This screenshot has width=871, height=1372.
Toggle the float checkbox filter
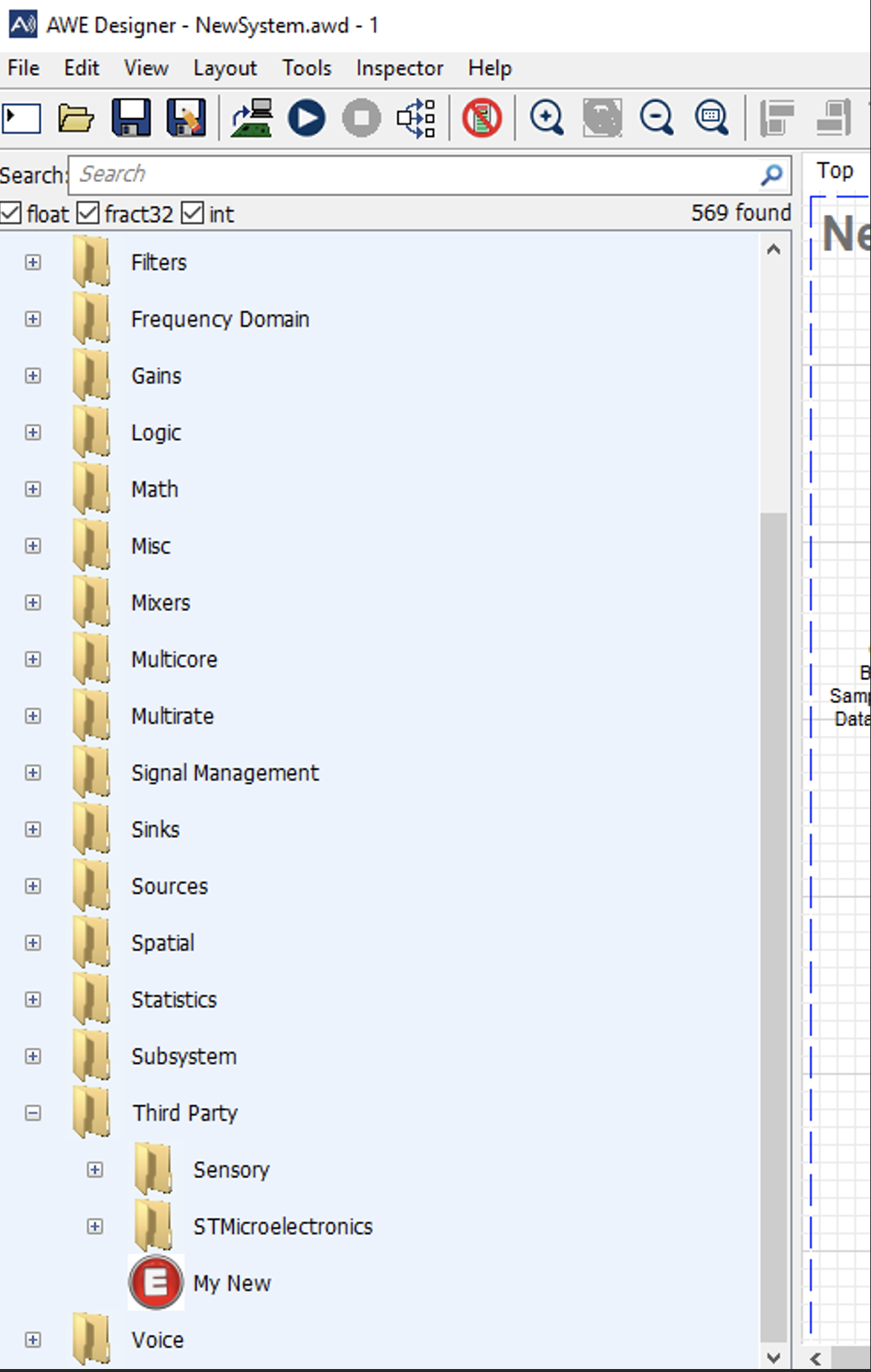tap(11, 214)
